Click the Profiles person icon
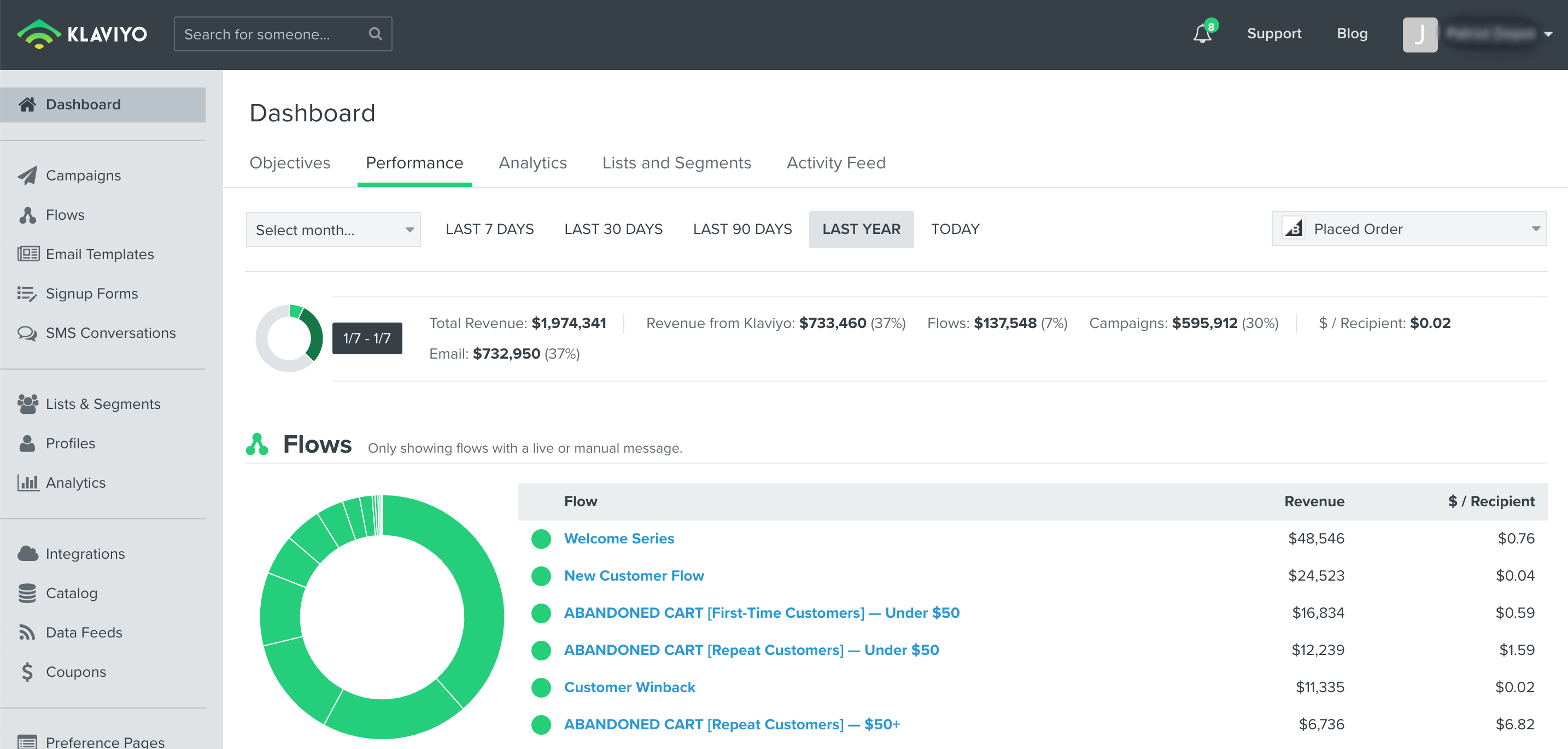This screenshot has width=1568, height=749. coord(27,443)
